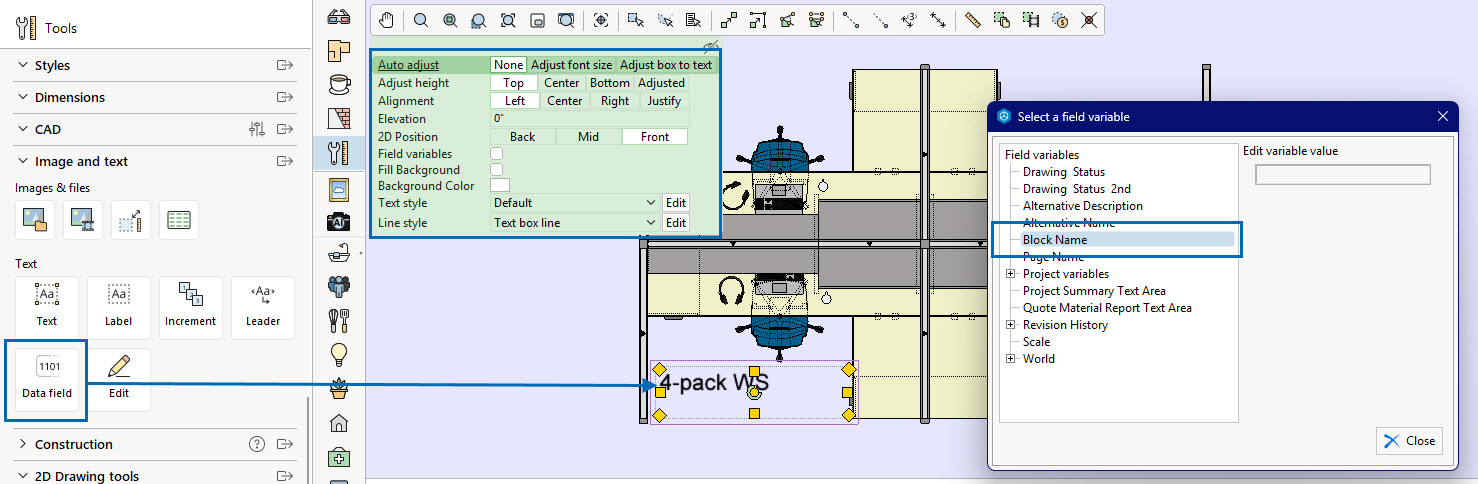Select the Measure ruler tool in toolbar

[972, 19]
